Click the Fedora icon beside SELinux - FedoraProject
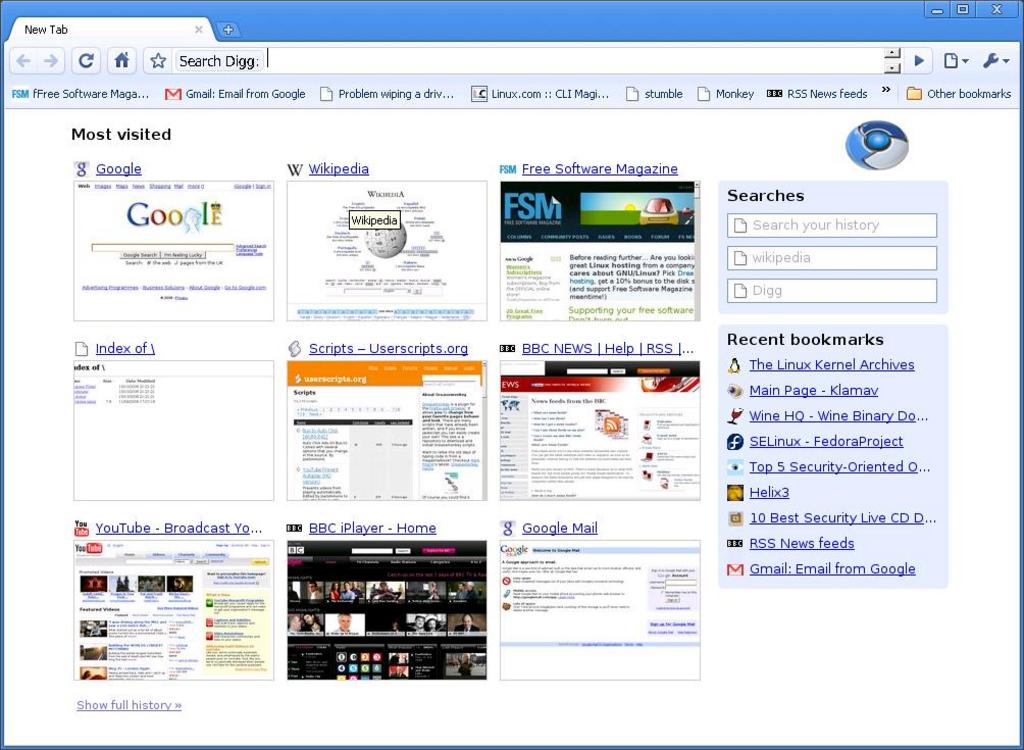1024x750 pixels. [x=735, y=442]
